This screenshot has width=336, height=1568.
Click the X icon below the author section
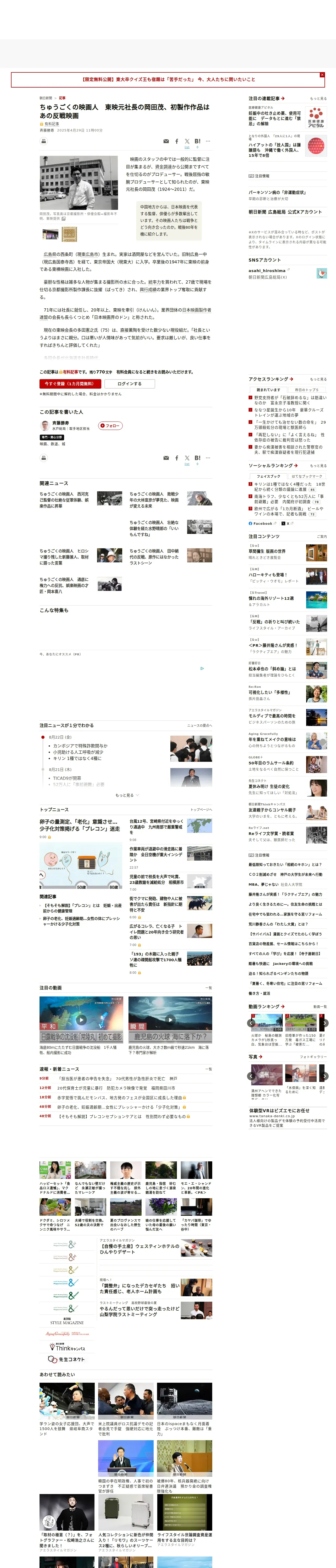point(187,458)
